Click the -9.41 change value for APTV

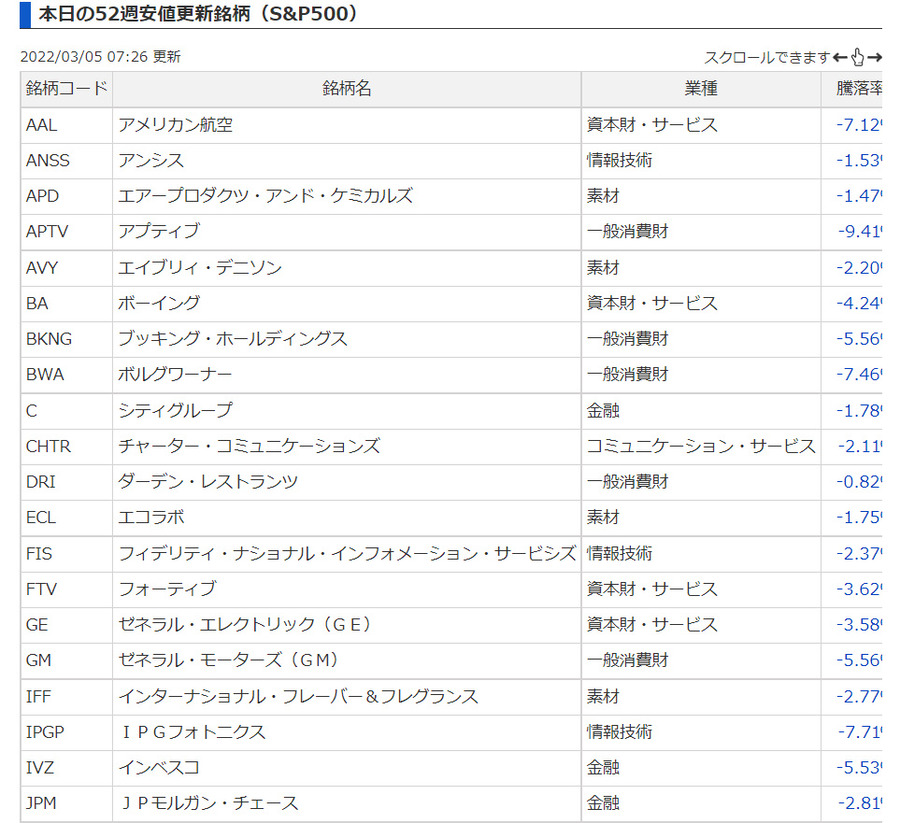click(x=859, y=232)
